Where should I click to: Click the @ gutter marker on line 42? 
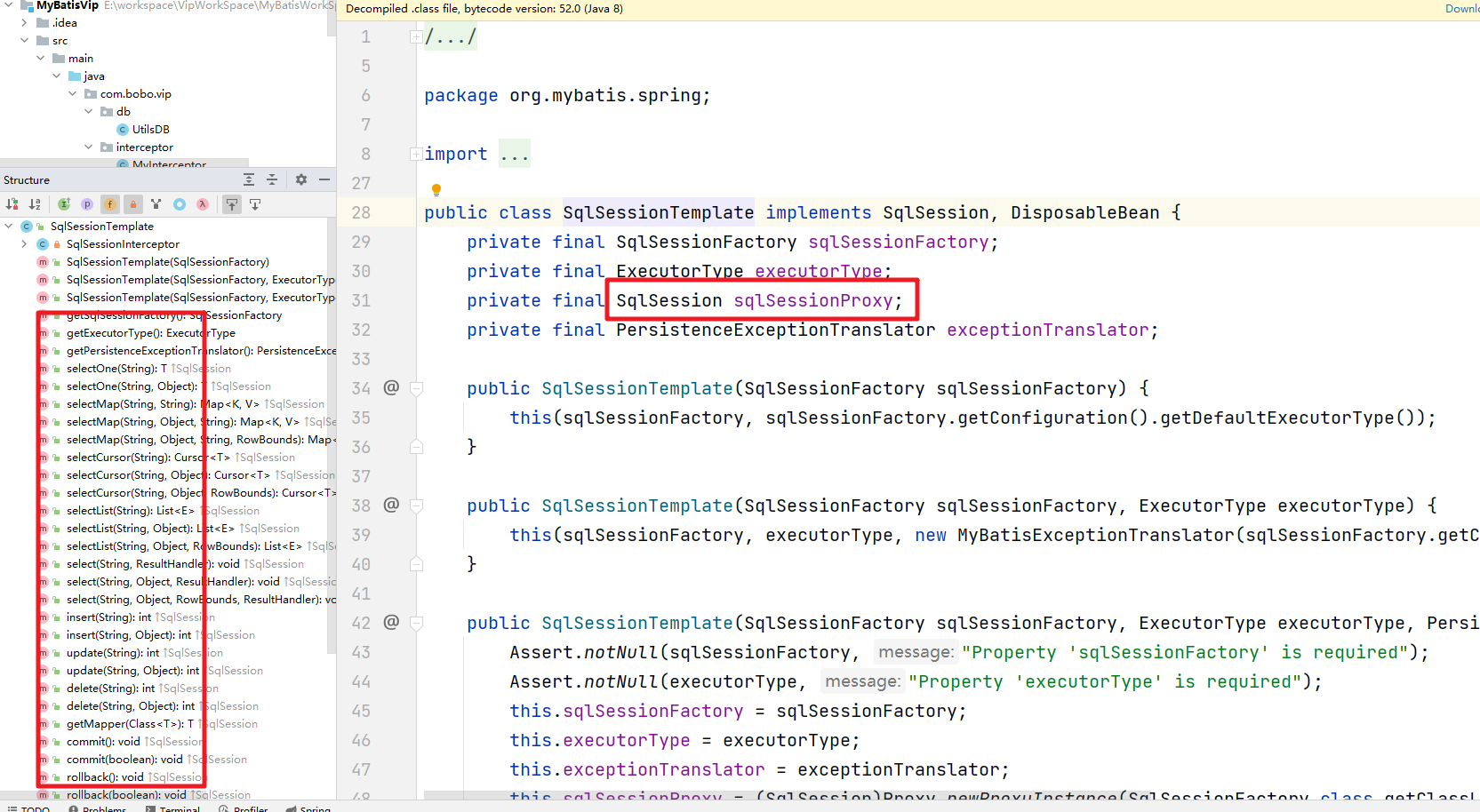click(x=391, y=622)
